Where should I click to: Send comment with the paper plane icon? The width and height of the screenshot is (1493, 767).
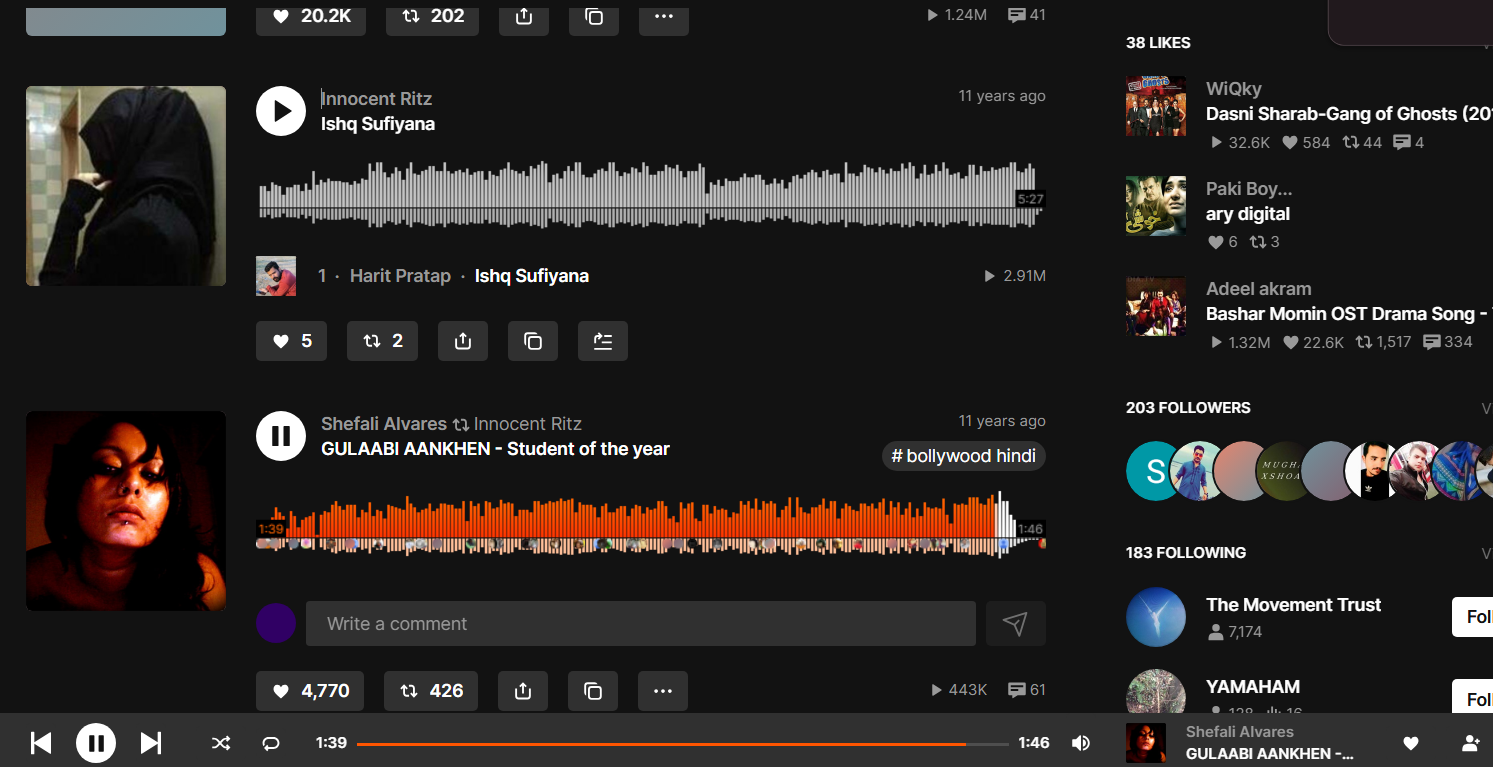(x=1015, y=624)
